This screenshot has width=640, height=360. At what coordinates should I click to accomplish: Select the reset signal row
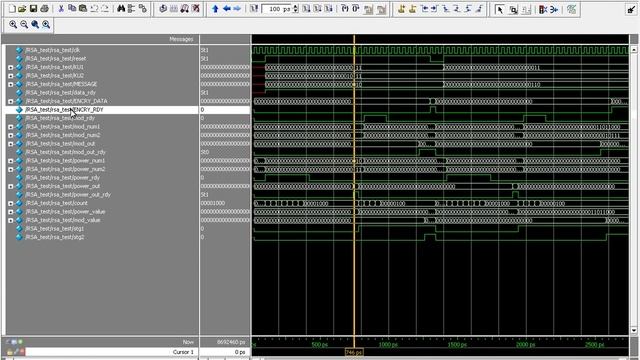tap(102, 59)
